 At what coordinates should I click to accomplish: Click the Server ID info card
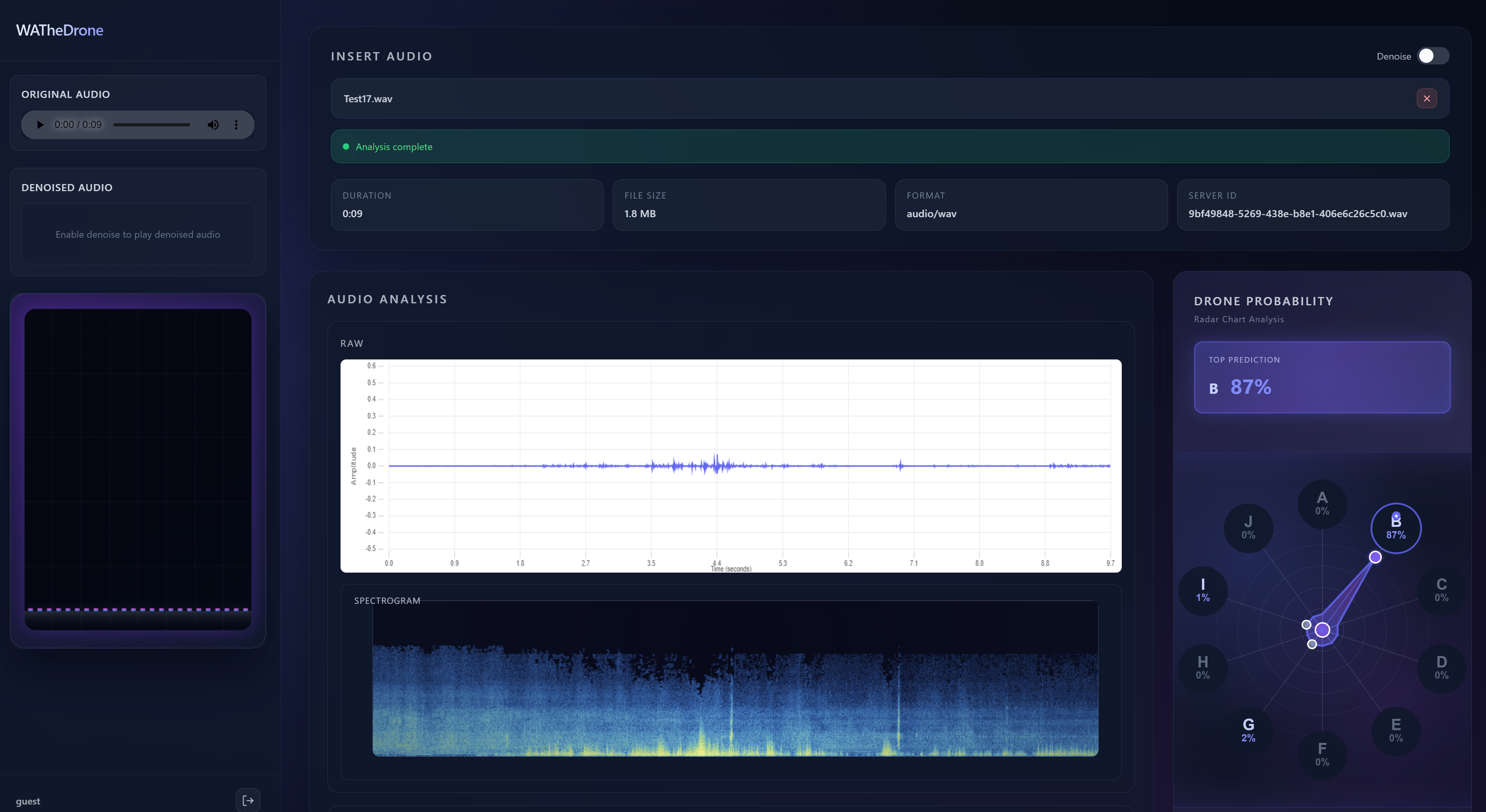[1312, 205]
